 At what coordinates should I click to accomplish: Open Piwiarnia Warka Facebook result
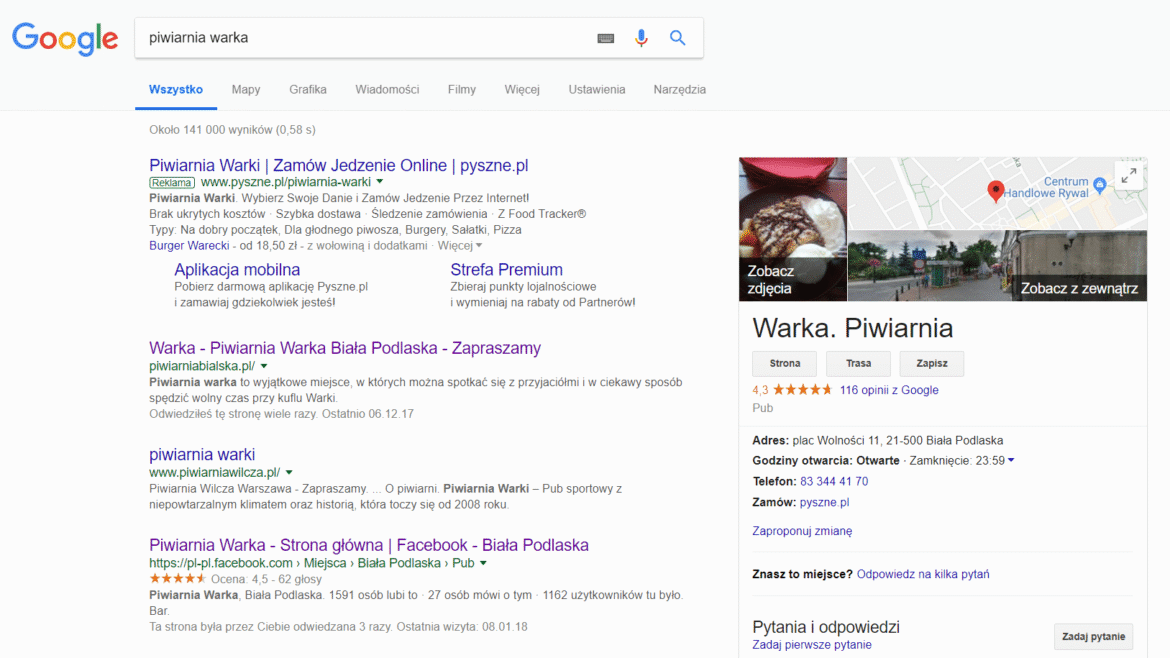369,545
